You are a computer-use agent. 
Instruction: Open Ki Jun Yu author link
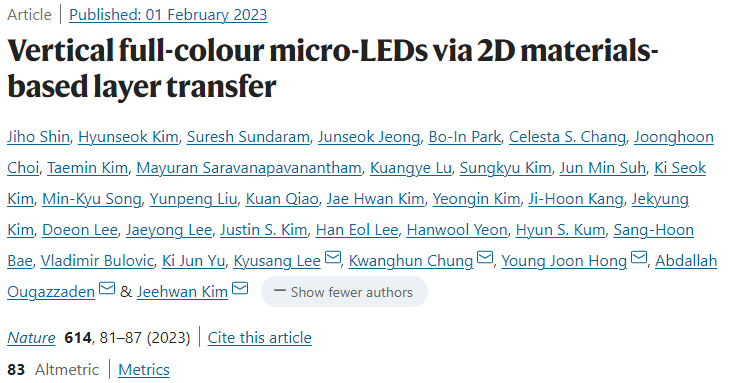pyautogui.click(x=193, y=261)
